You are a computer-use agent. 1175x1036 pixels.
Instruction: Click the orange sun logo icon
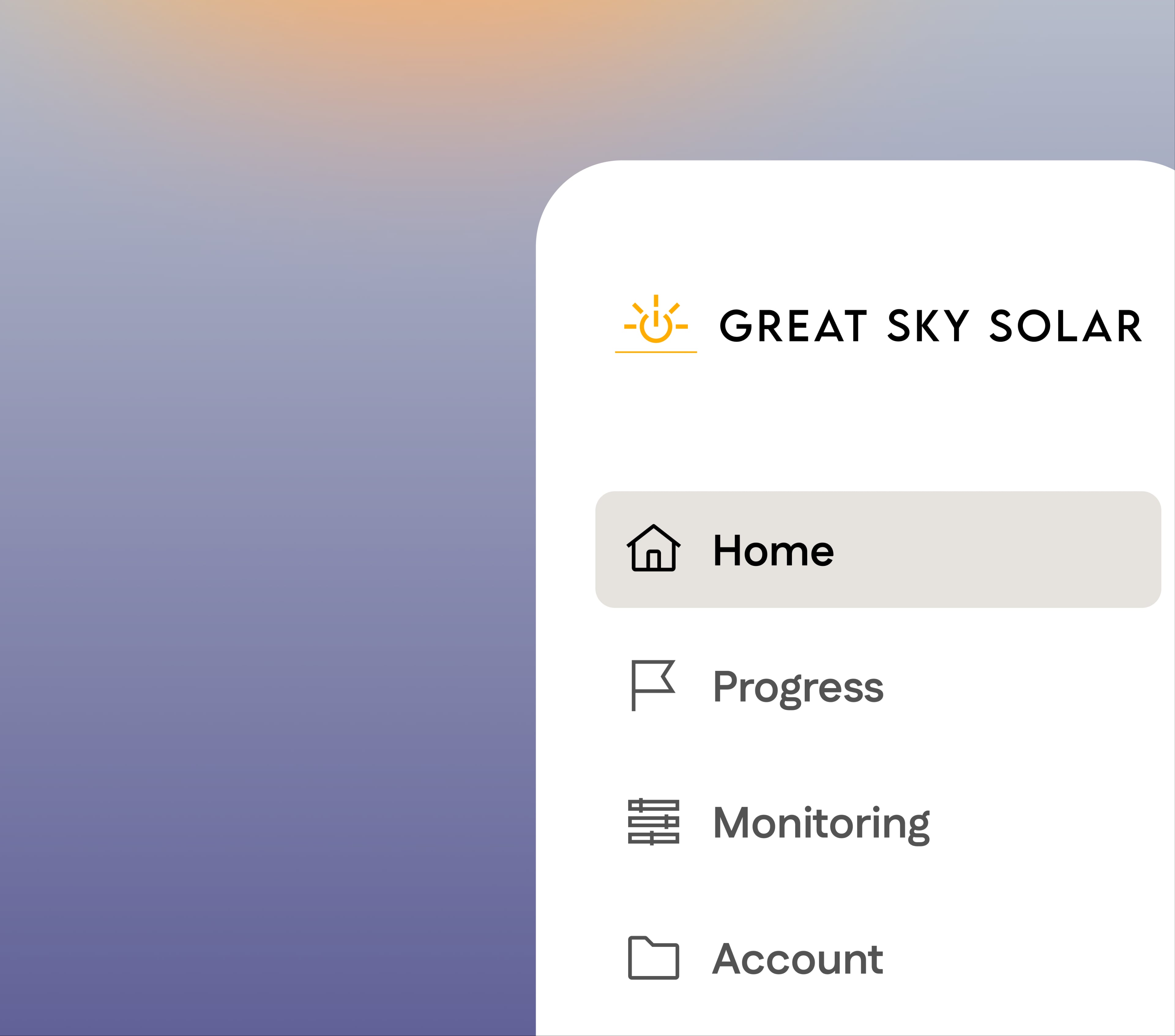pyautogui.click(x=655, y=322)
